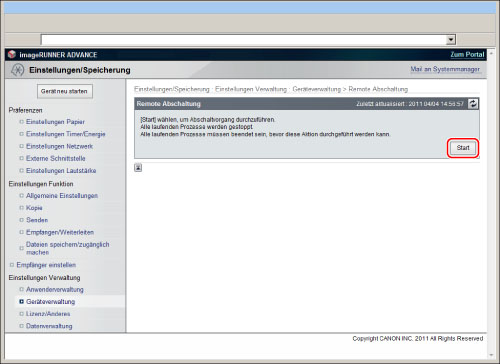Image resolution: width=500 pixels, height=364 pixels.
Task: Open Mail an Systemmanager link
Action: click(445, 69)
